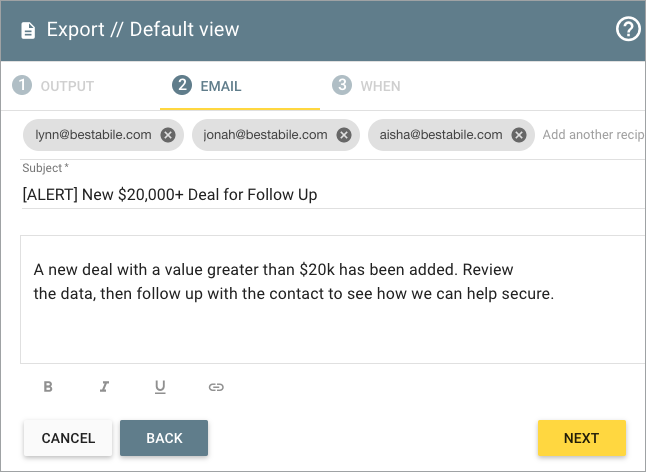
Task: Switch to the When step tab
Action: (x=367, y=86)
